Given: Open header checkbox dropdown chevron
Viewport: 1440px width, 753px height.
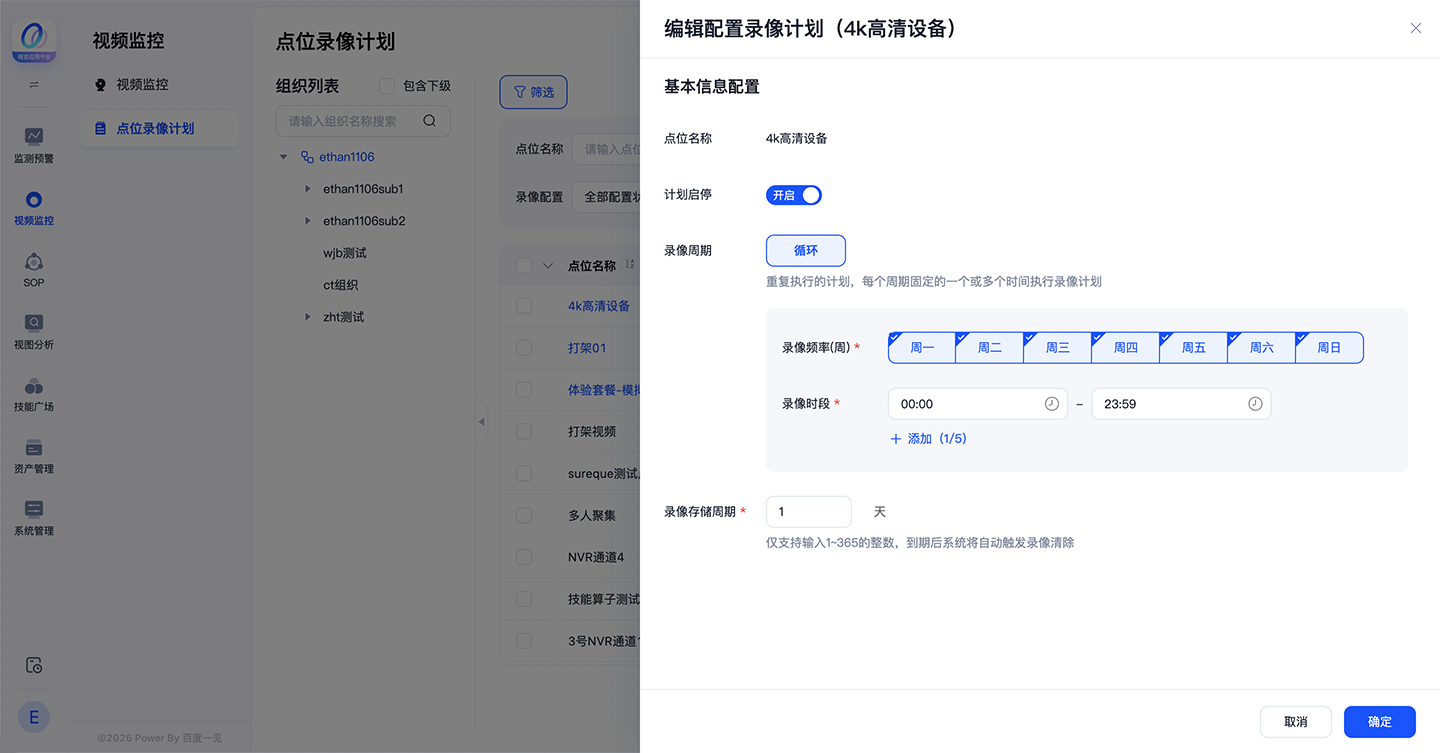Looking at the screenshot, I should tap(547, 266).
